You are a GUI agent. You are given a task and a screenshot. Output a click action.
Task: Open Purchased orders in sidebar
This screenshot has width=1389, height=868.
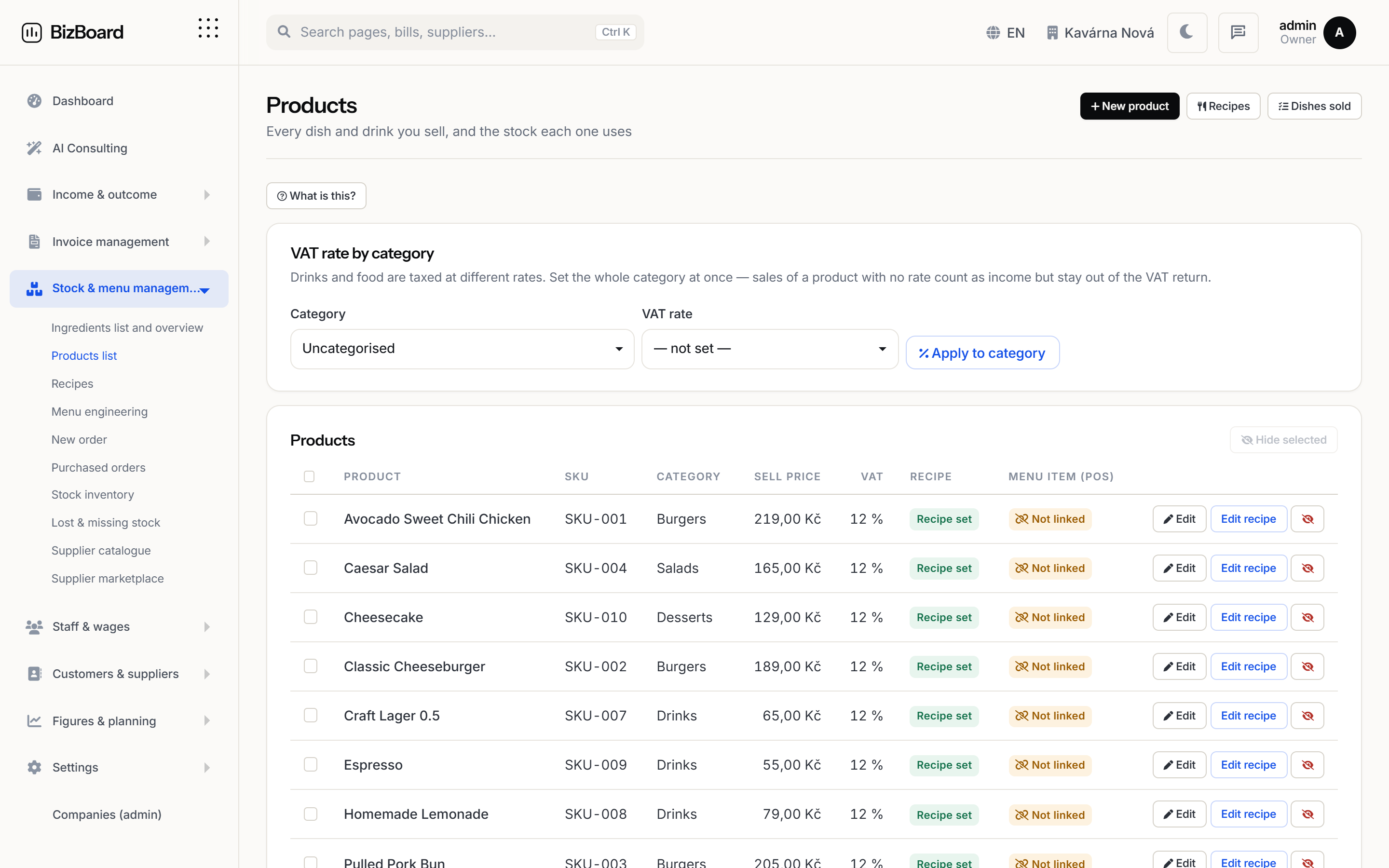(x=98, y=468)
